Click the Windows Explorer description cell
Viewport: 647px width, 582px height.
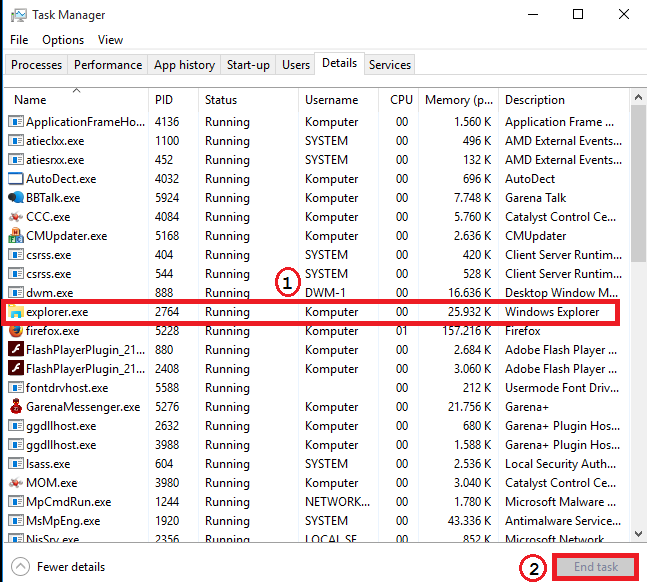point(552,312)
